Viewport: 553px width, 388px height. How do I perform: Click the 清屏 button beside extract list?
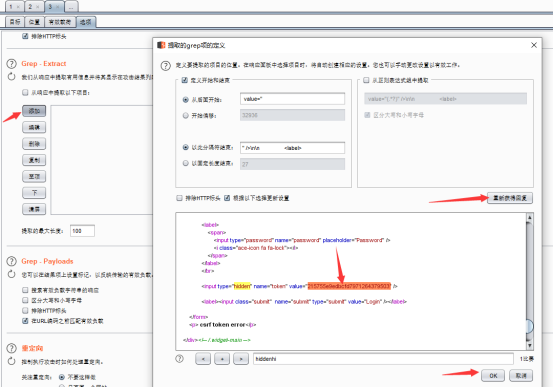click(x=34, y=209)
